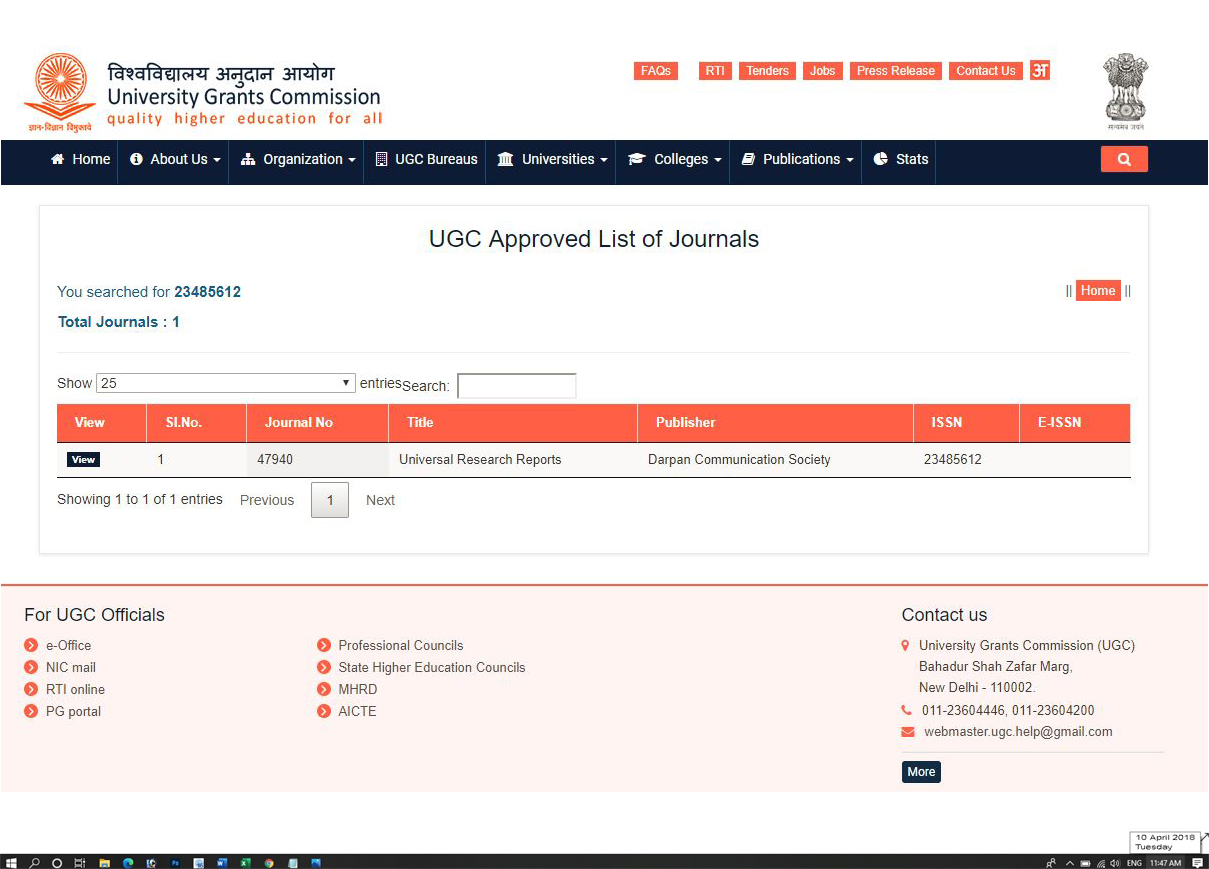Click the Stats pie chart menu item

tap(900, 160)
